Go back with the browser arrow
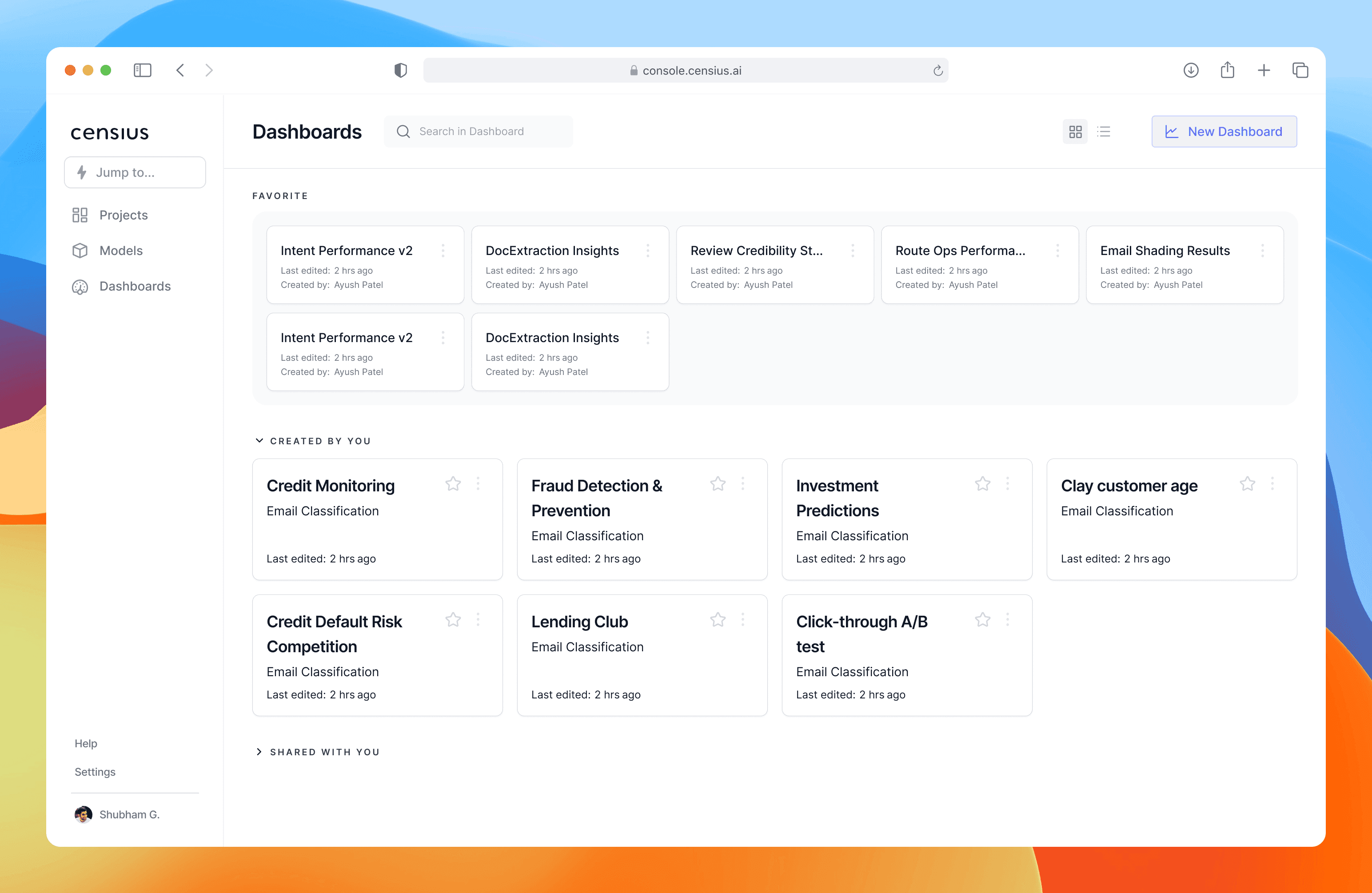This screenshot has height=893, width=1372. 180,70
